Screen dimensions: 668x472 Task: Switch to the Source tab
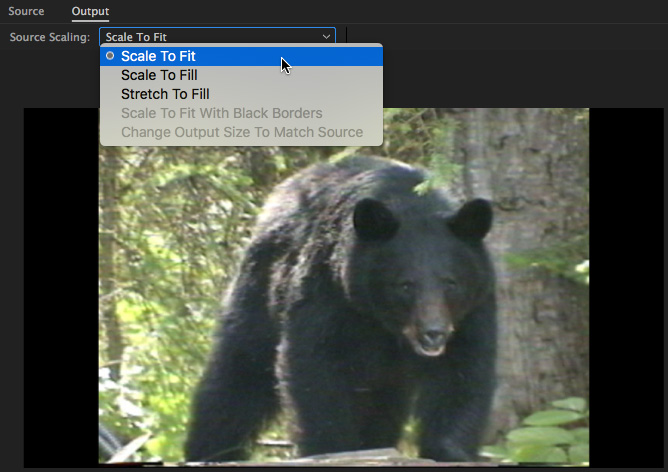(x=26, y=11)
